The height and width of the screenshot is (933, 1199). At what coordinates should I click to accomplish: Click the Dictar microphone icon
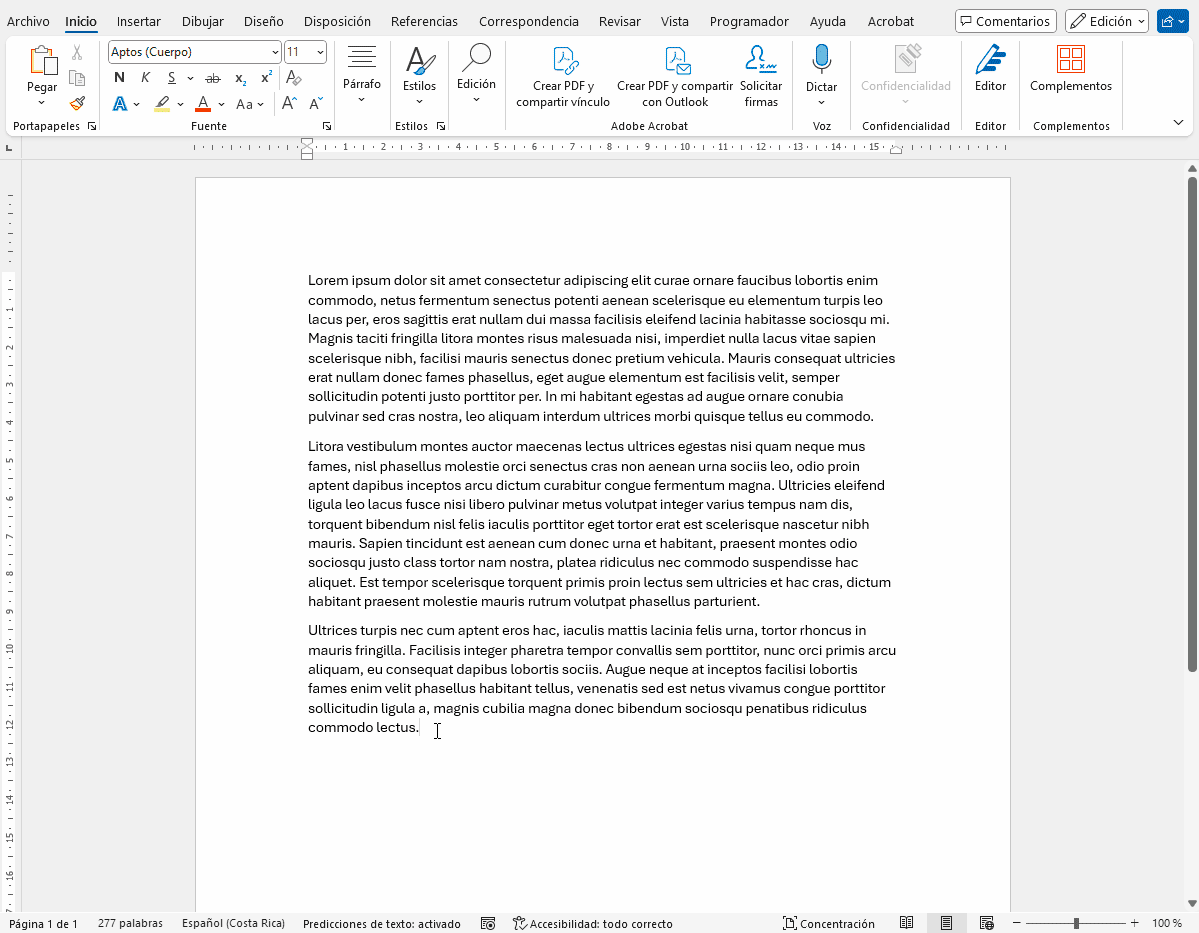pos(821,61)
